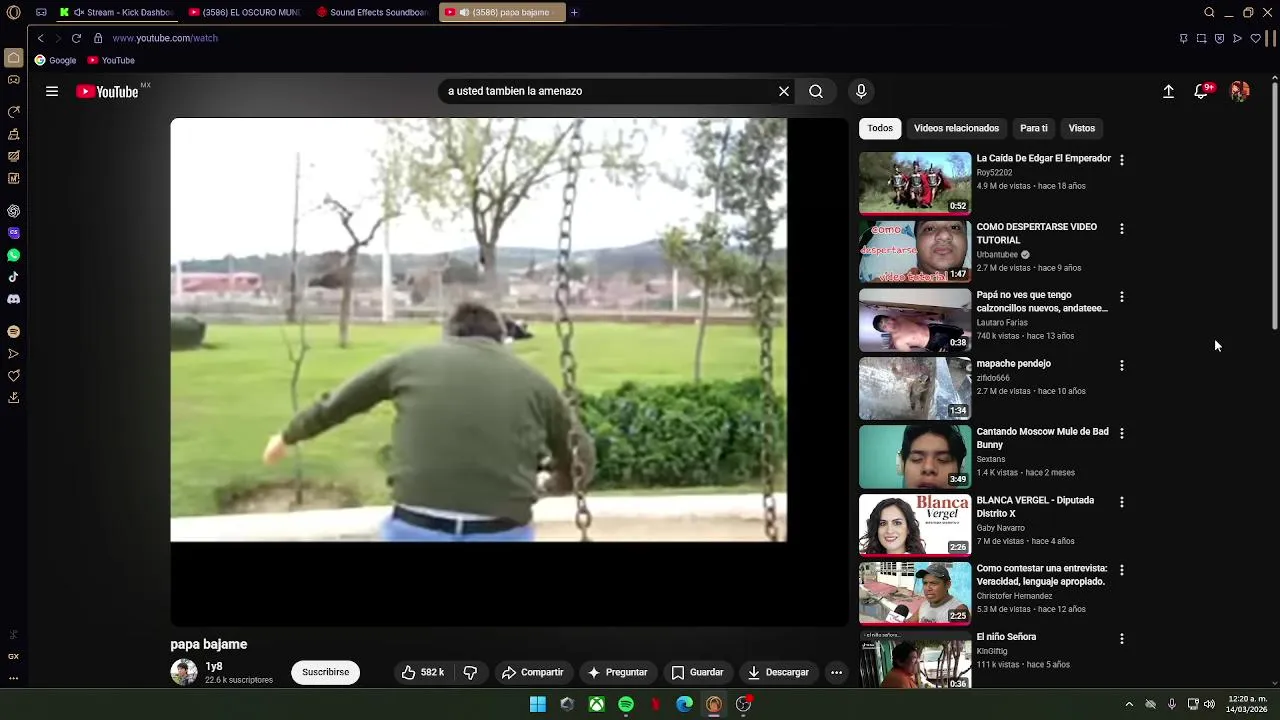Screen dimensions: 1280x720
Task: Open La Caida De Edgar thumbnail
Action: tap(915, 183)
